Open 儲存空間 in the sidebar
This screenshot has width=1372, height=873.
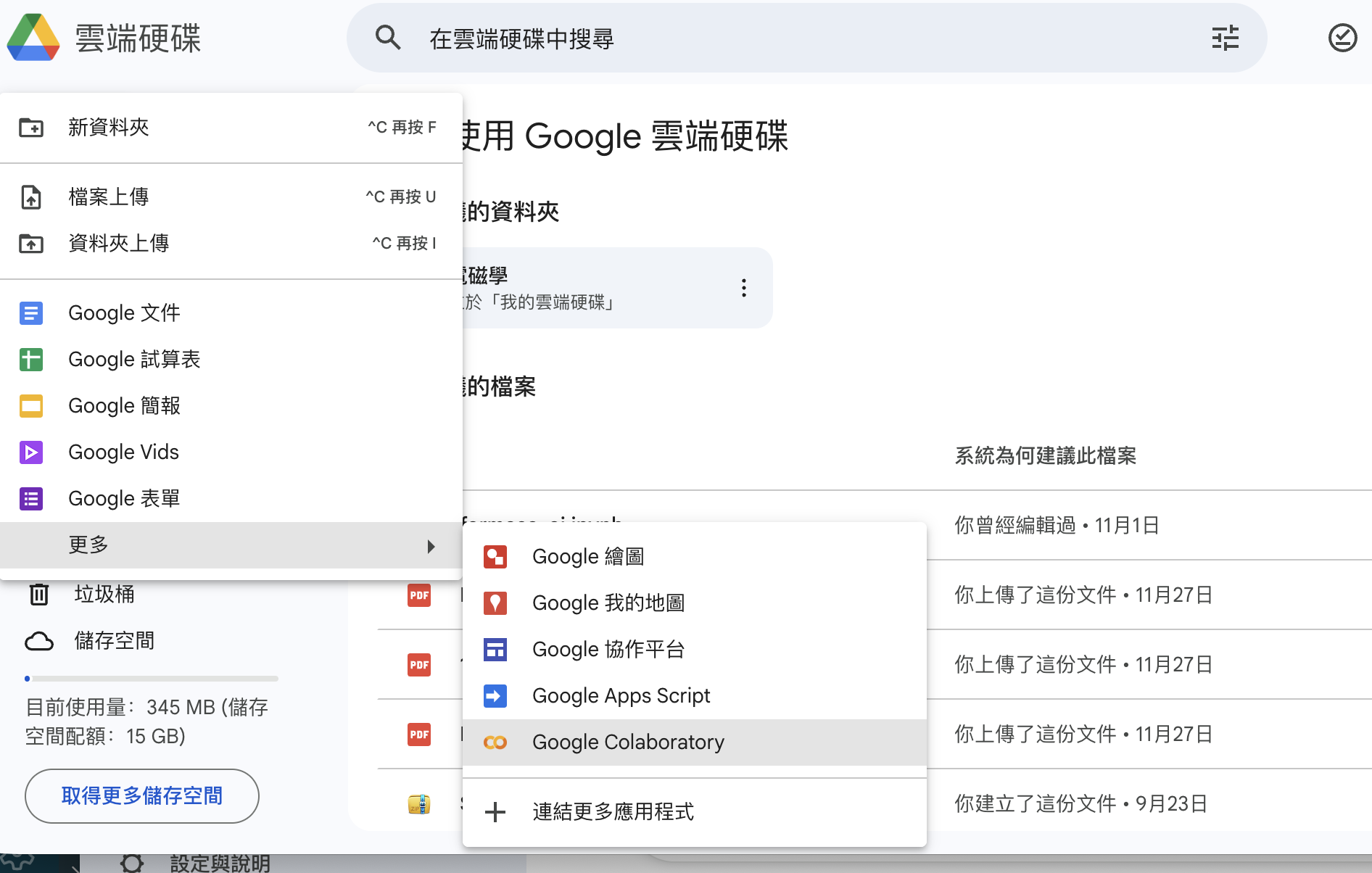click(x=114, y=640)
